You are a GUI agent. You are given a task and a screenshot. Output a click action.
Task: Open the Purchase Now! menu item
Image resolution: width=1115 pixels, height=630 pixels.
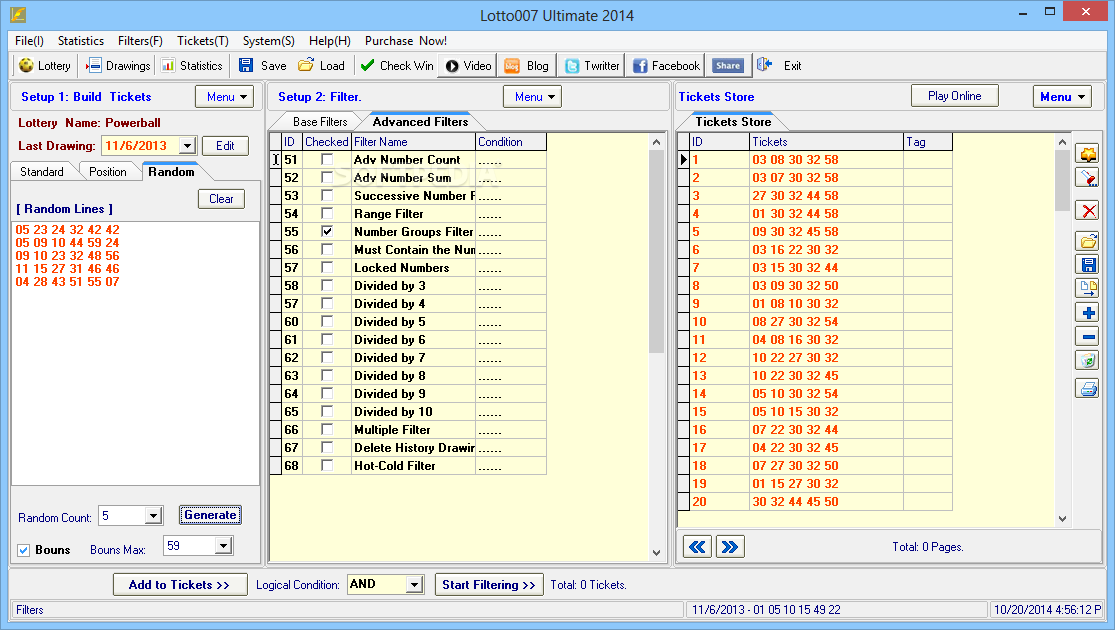coord(405,41)
